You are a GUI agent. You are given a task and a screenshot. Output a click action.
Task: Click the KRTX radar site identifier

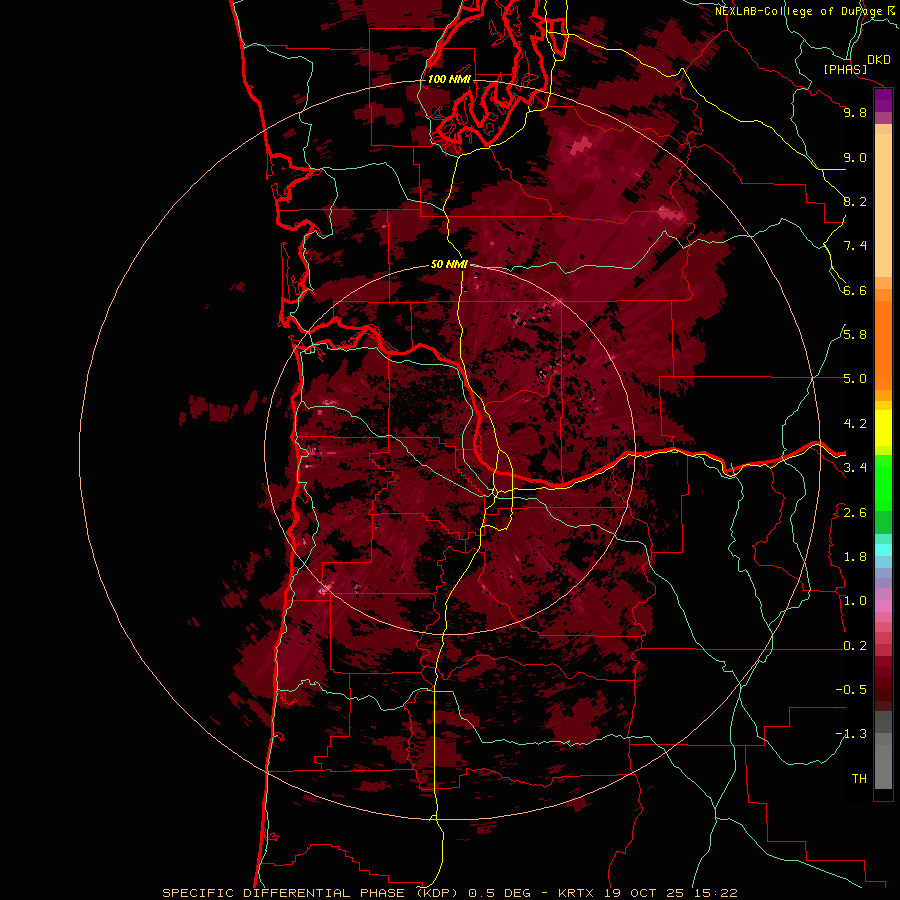[x=575, y=893]
